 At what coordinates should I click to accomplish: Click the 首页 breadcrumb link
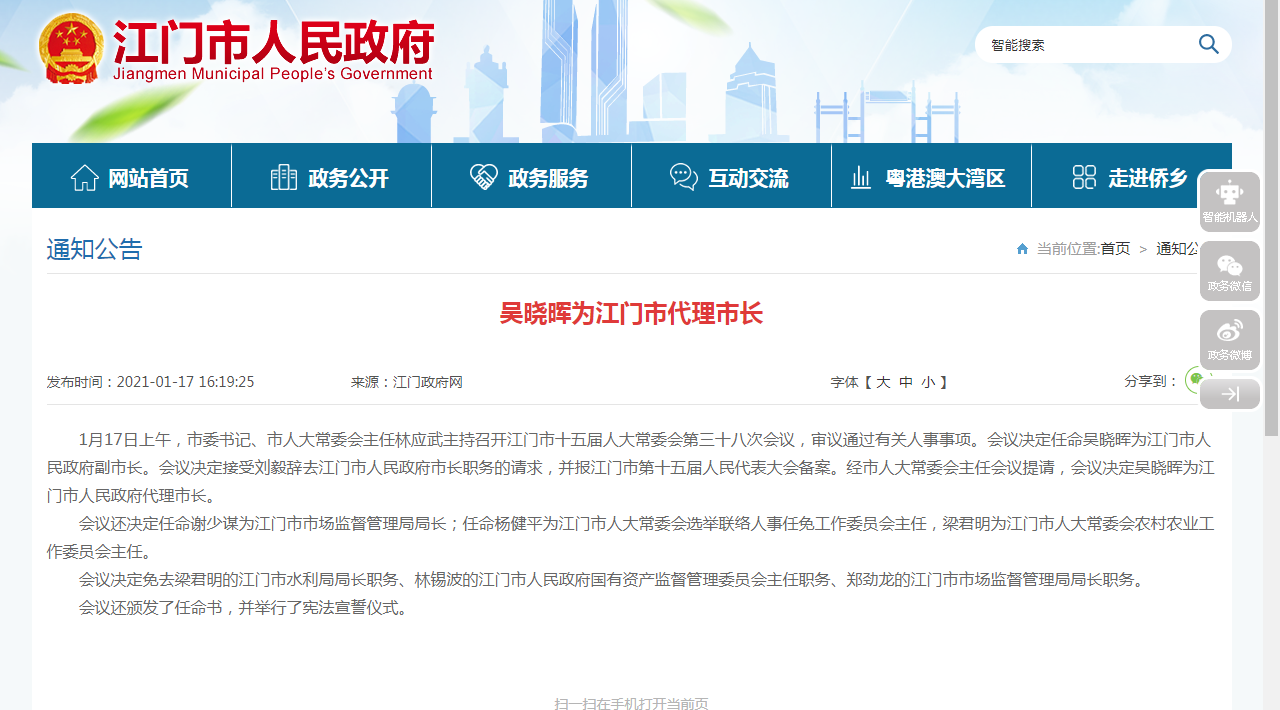click(1114, 248)
